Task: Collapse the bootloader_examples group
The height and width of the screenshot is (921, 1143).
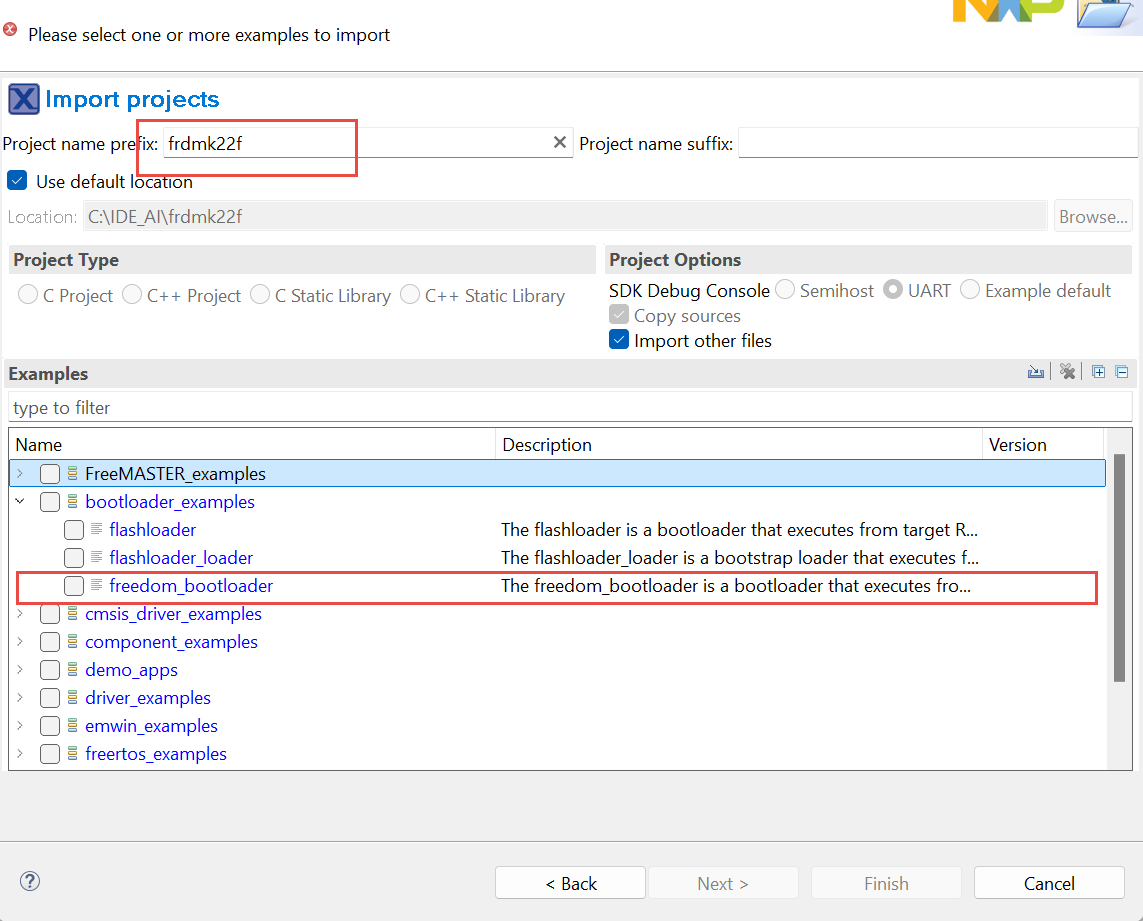Action: point(20,502)
